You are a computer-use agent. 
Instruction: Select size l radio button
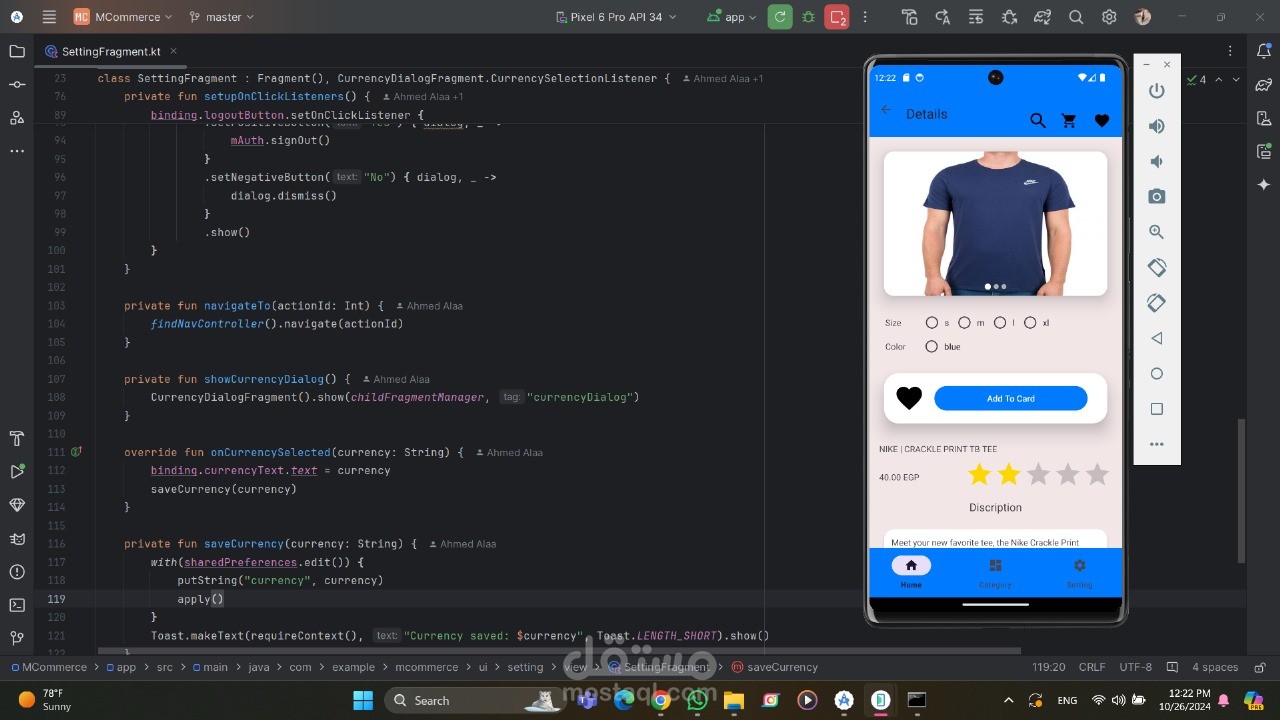pos(999,322)
